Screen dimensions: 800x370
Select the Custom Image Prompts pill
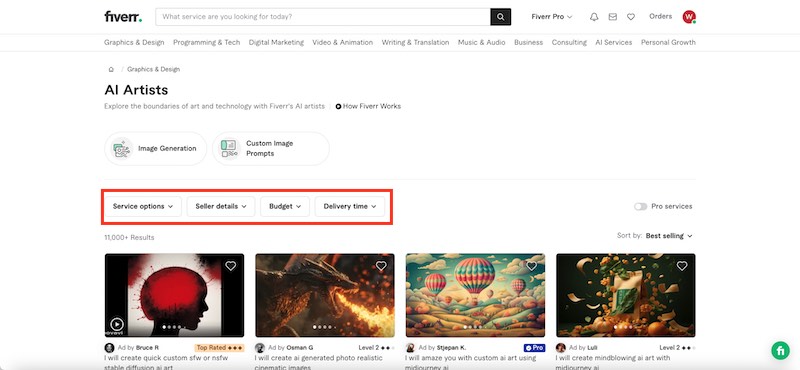271,149
